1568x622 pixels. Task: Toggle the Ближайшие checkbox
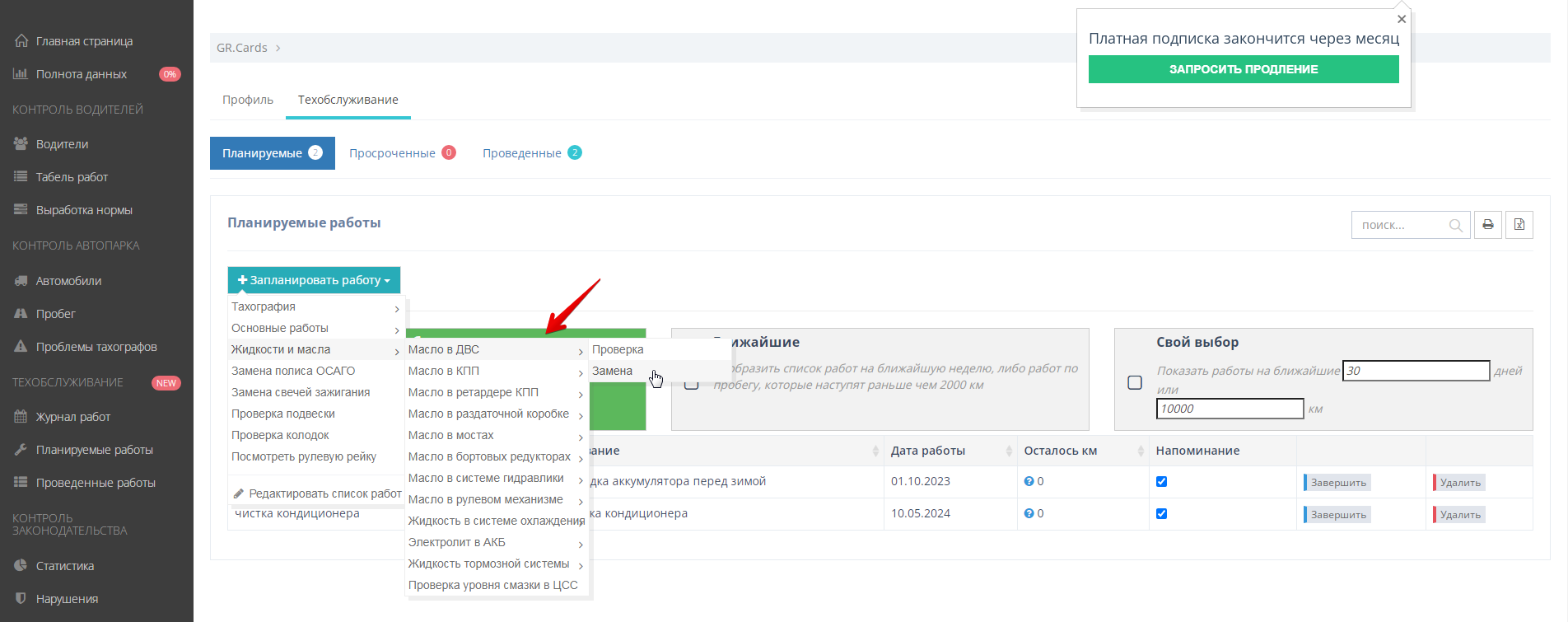click(692, 382)
